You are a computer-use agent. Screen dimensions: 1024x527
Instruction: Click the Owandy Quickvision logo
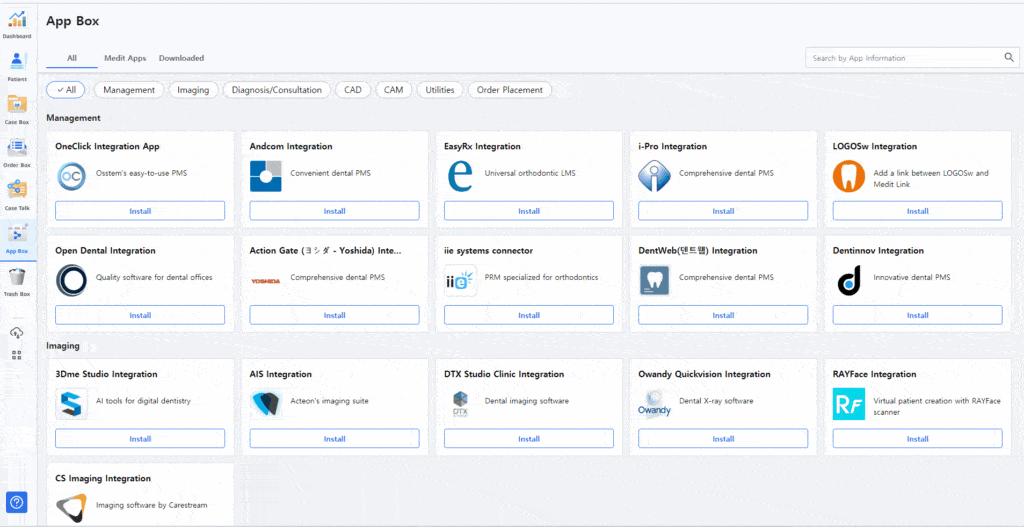[x=654, y=404]
